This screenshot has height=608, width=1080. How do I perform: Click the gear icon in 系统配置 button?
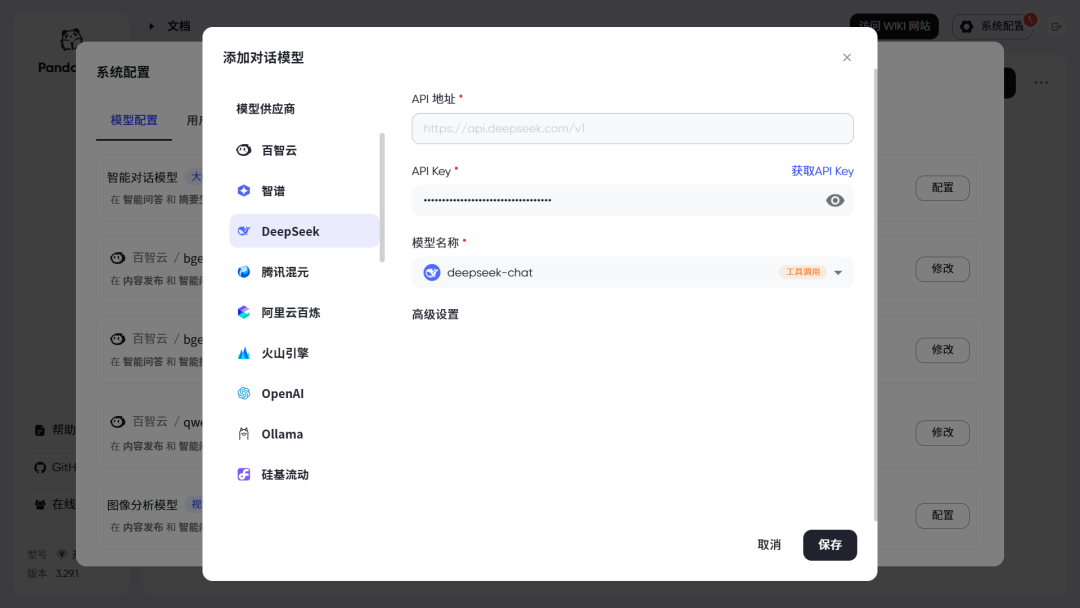pyautogui.click(x=967, y=26)
